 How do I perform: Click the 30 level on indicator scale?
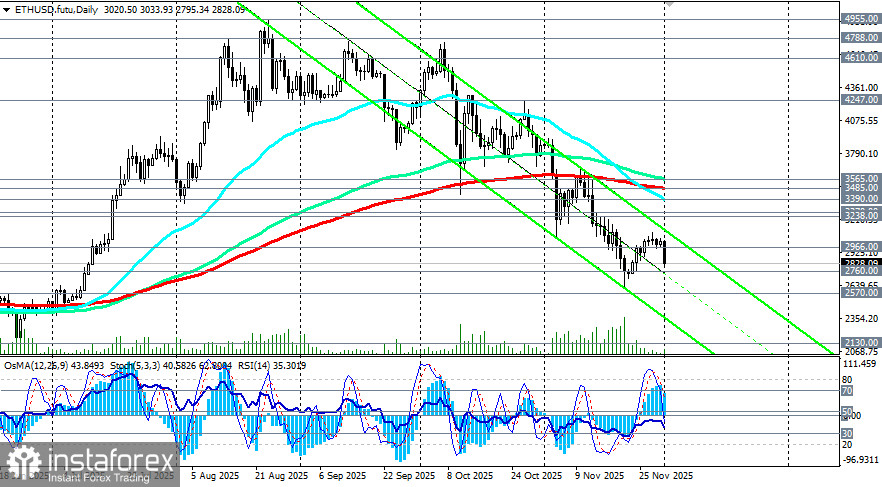coord(847,434)
